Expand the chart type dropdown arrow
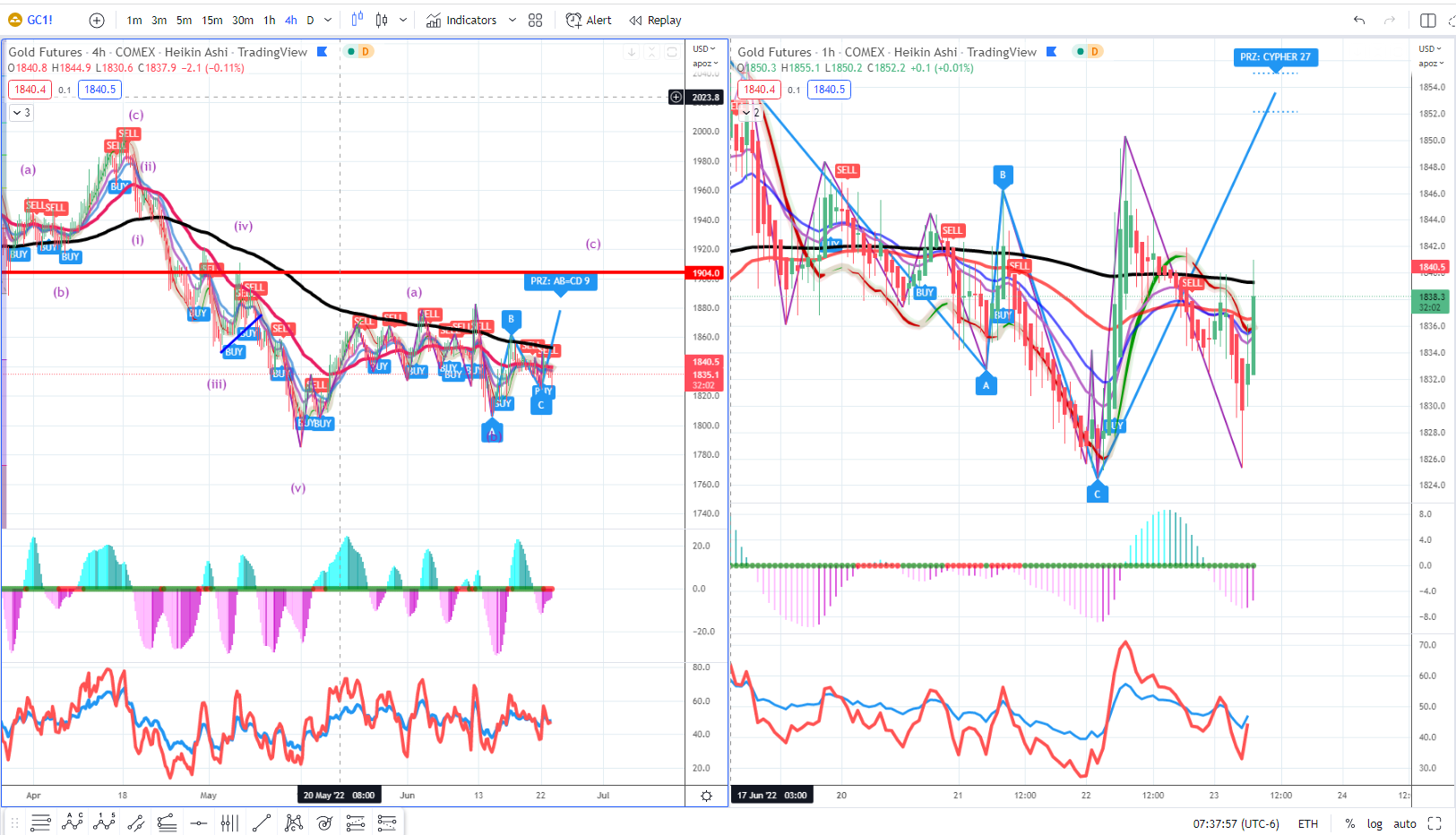The height and width of the screenshot is (835, 1456). tap(403, 20)
